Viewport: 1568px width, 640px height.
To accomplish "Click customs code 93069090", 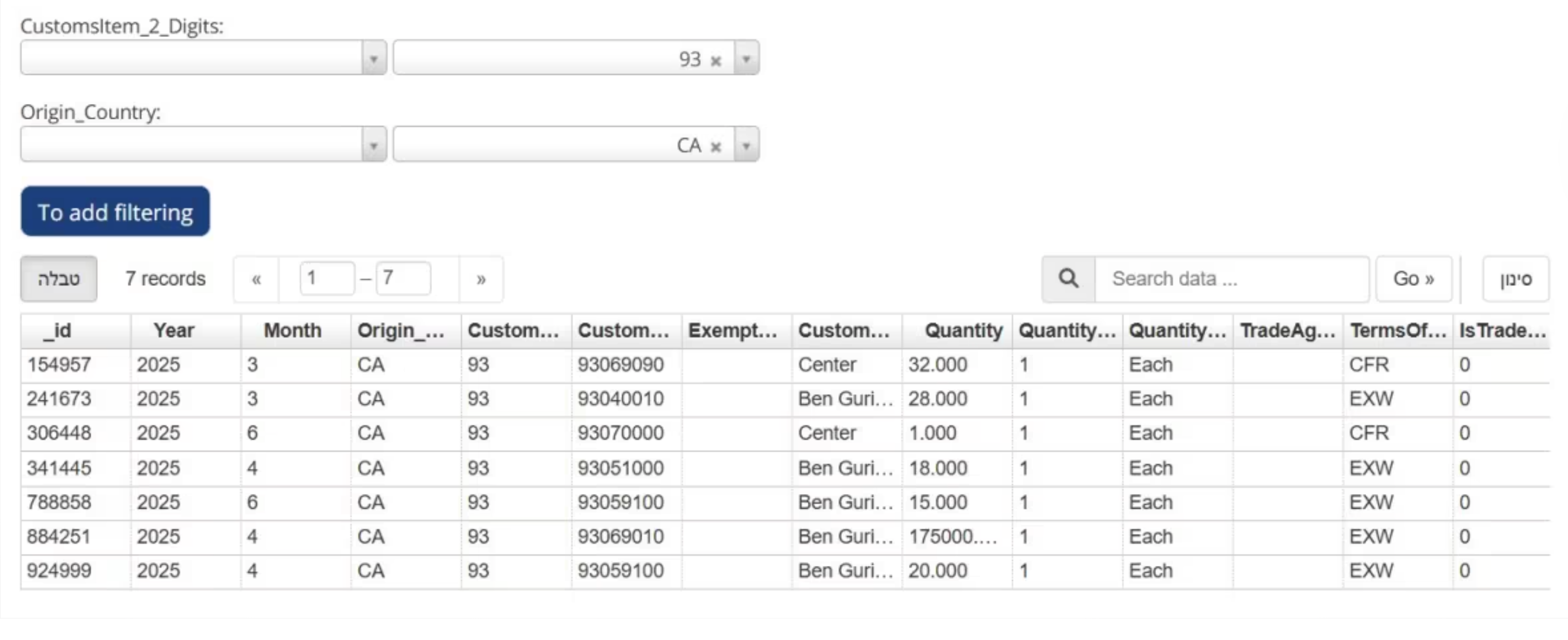I will pos(621,365).
